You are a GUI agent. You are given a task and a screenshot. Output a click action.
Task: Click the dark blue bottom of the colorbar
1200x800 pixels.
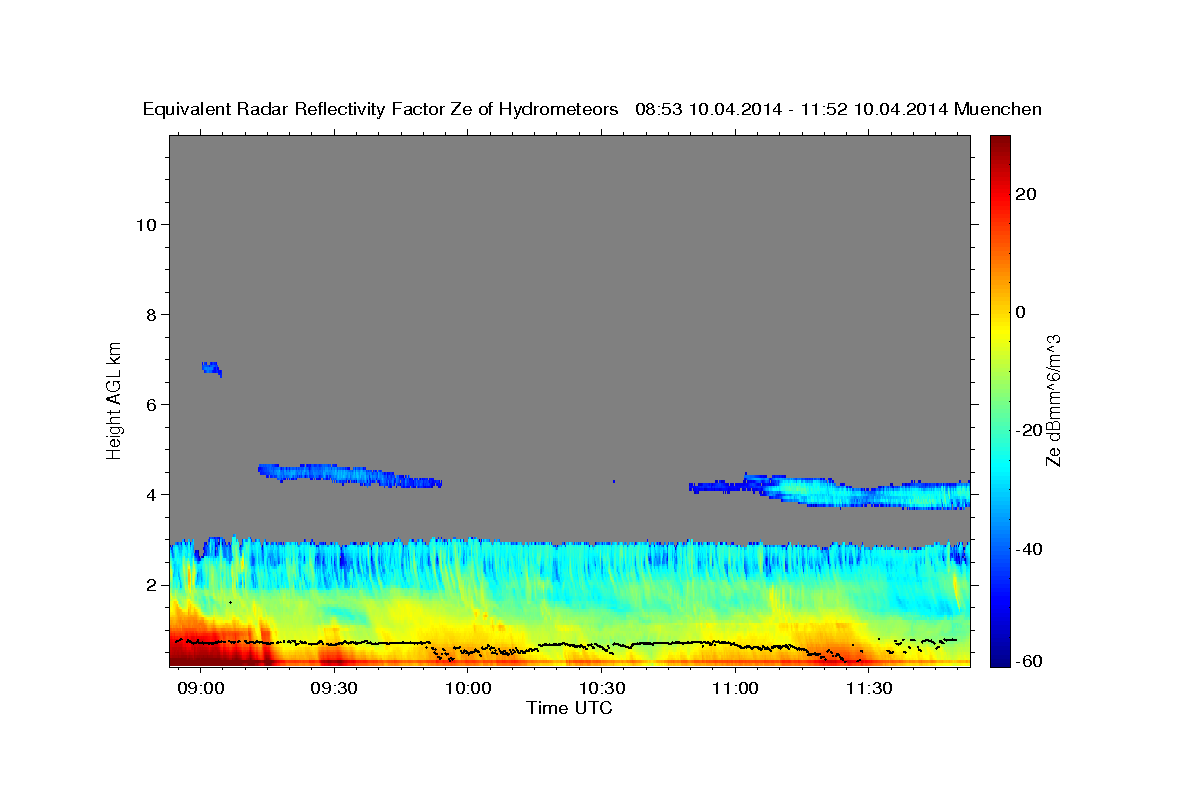[999, 655]
